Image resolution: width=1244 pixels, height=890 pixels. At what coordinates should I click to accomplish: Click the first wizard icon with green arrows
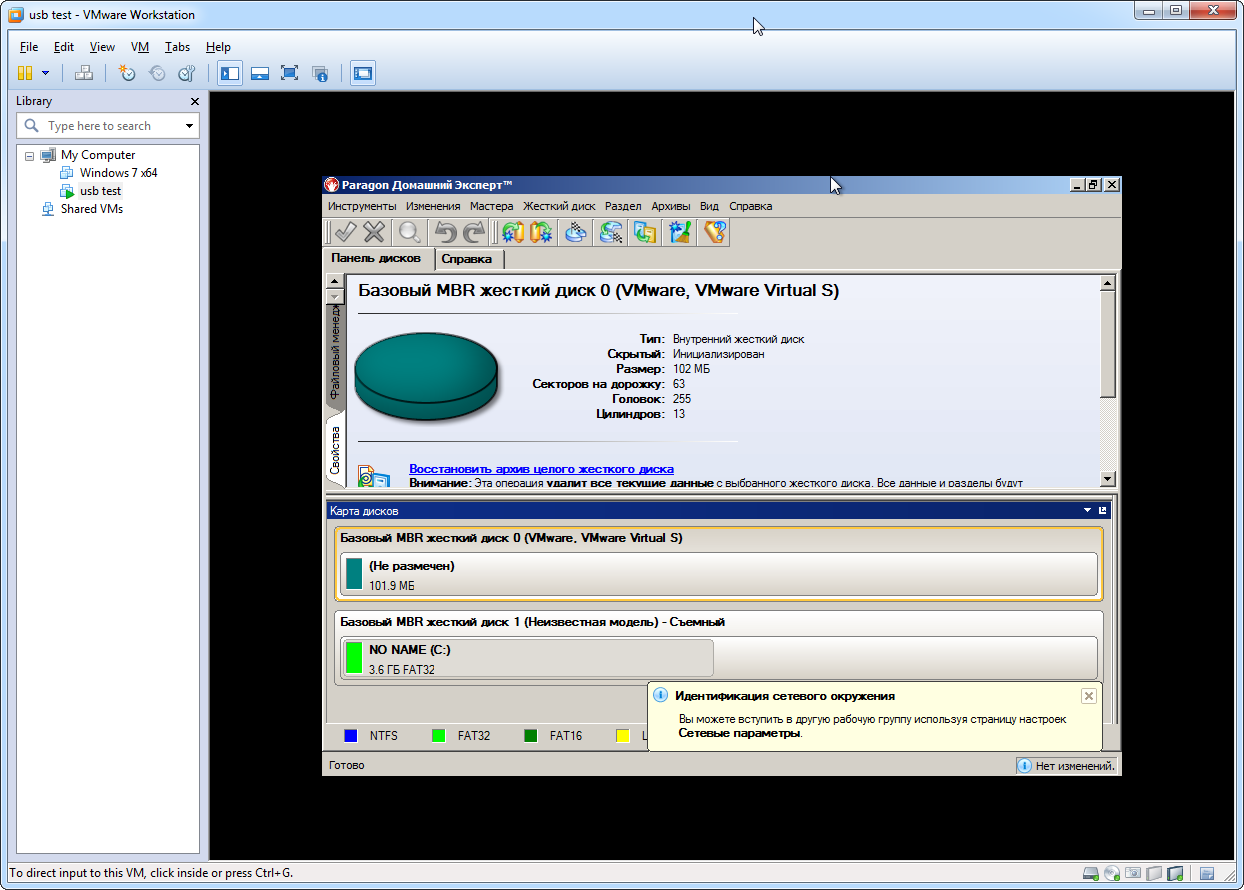click(x=513, y=232)
